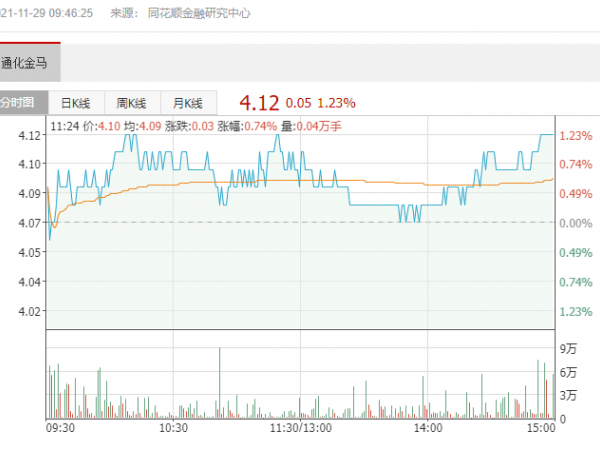Select the 11:30/13:00 time axis marker

(x=300, y=428)
